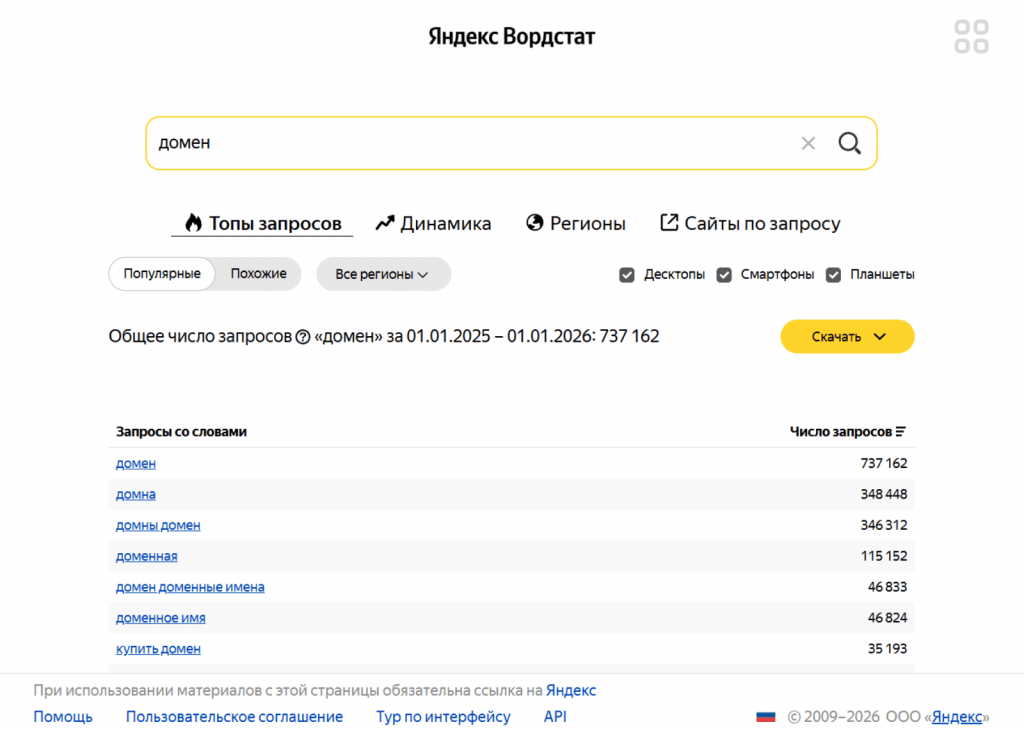Switch to the Регионы tab

[x=576, y=224]
